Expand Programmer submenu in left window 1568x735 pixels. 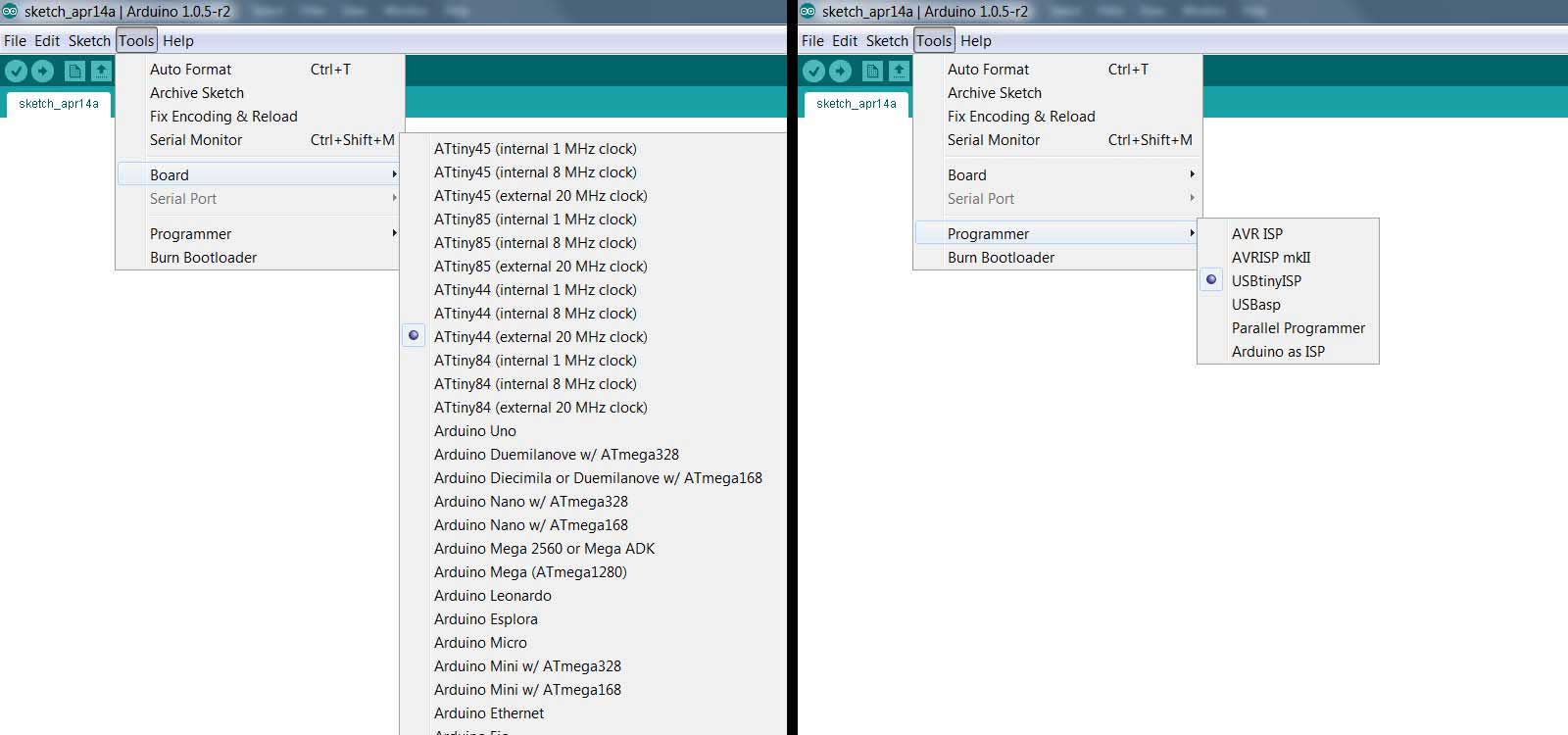coord(259,234)
